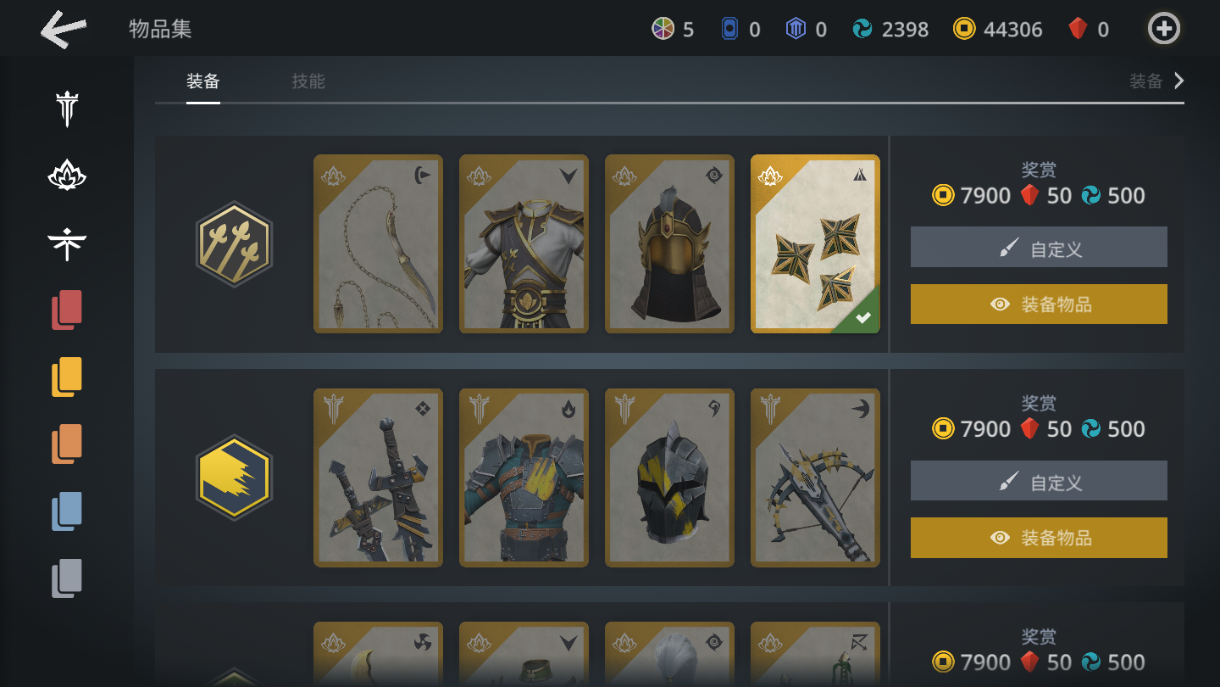
Task: Click 装备物品 for the first set
Action: pos(1038,304)
